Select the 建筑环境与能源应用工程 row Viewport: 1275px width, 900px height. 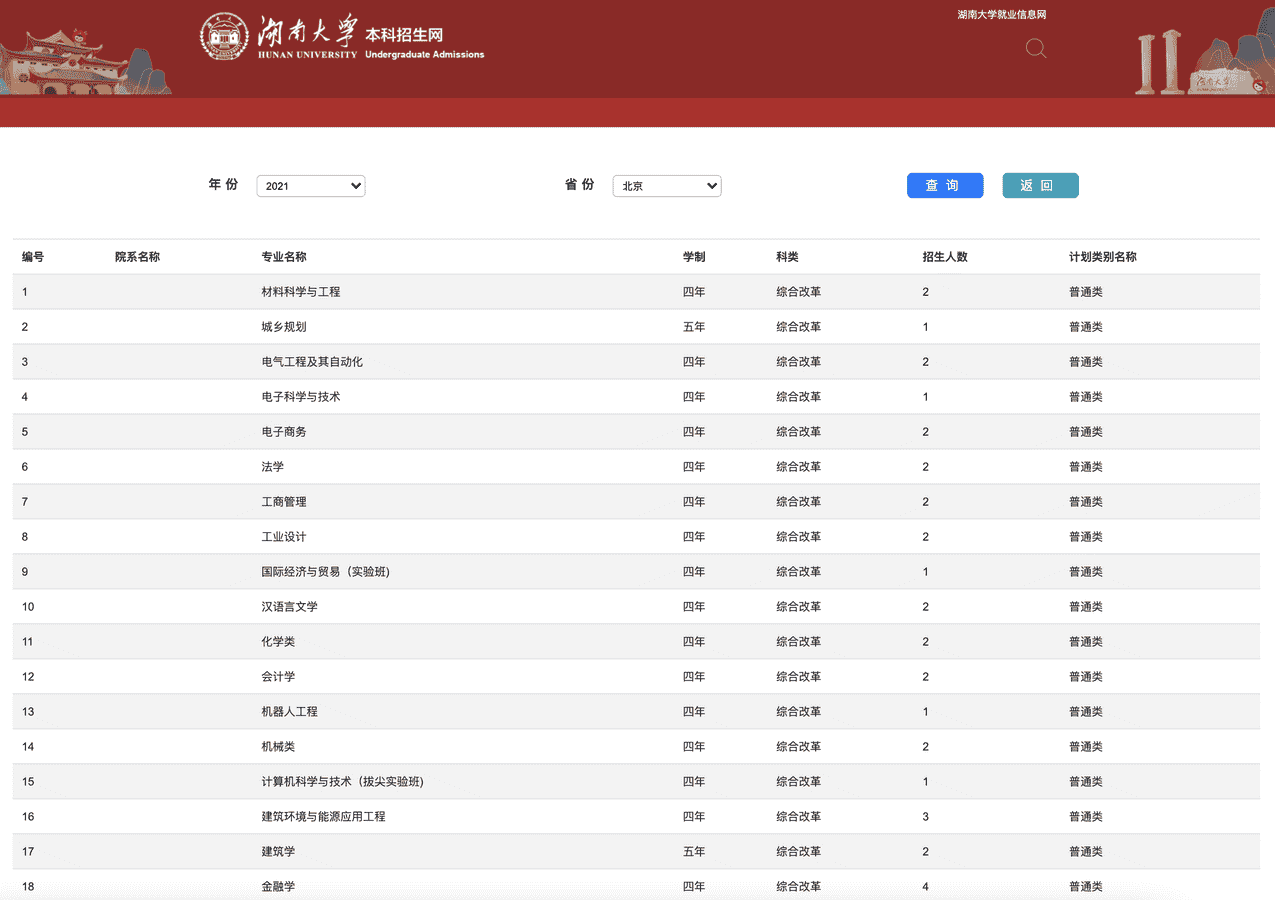[323, 817]
